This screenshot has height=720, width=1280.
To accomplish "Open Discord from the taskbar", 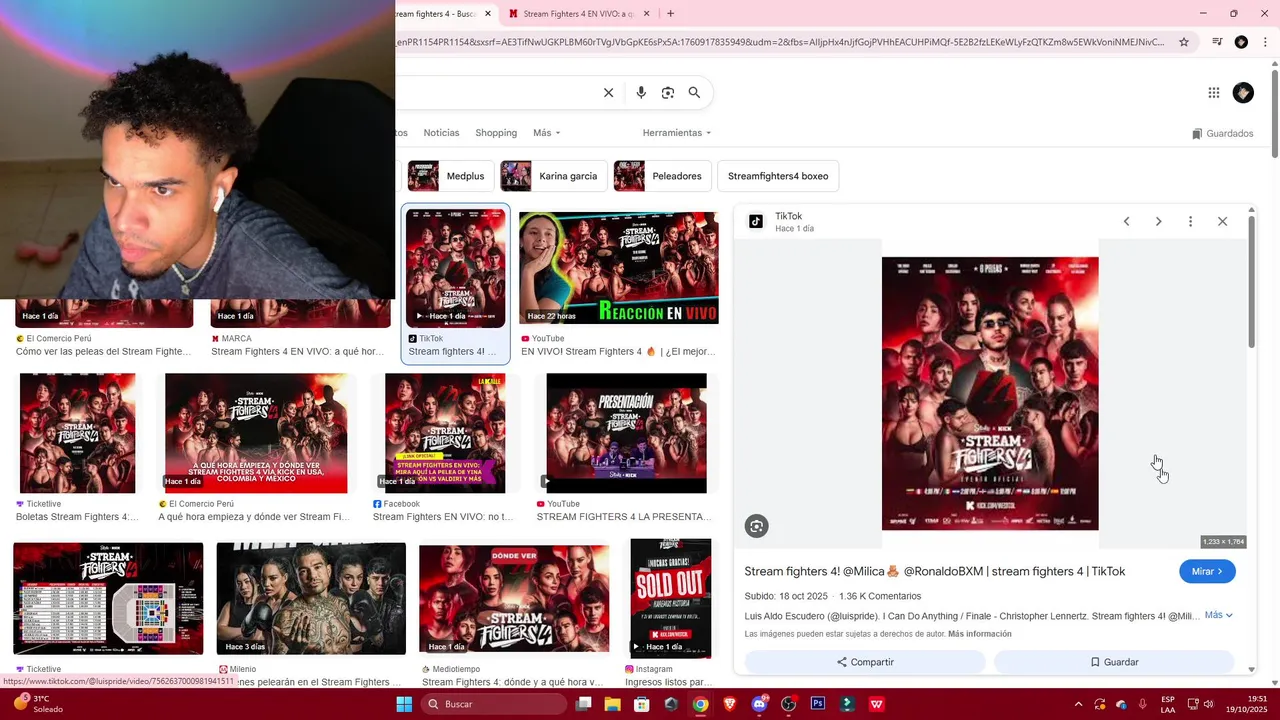I will 759,704.
